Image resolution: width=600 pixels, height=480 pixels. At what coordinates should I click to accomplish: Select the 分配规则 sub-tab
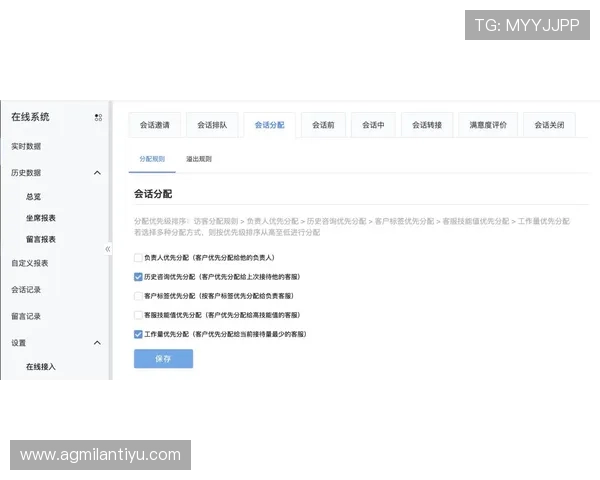152,159
